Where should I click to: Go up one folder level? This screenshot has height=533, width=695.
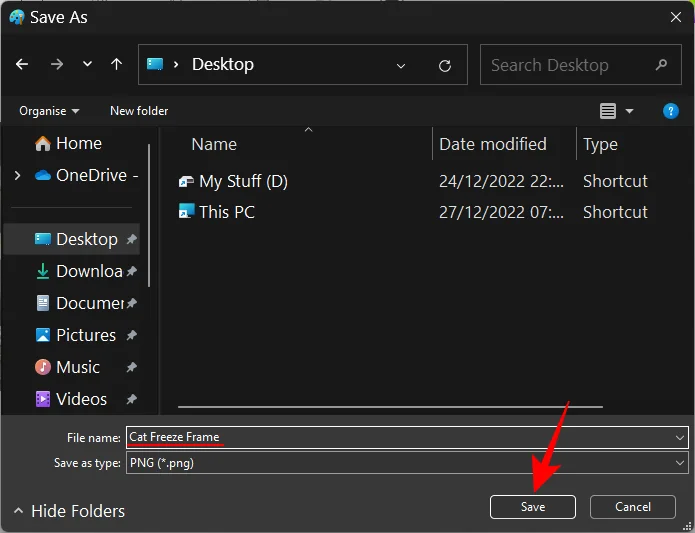(x=116, y=64)
